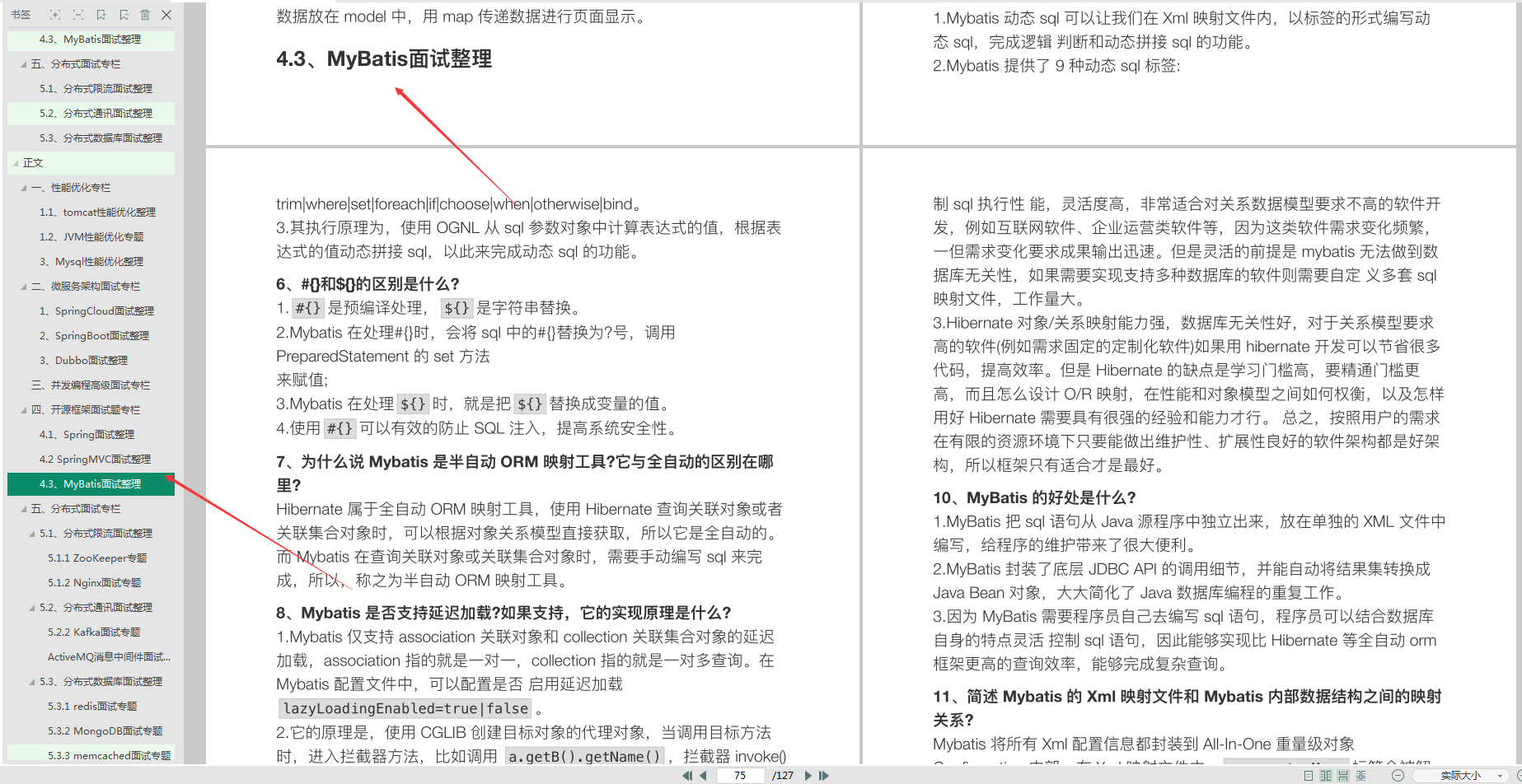Image resolution: width=1522 pixels, height=784 pixels.
Task: Open bookmark 1.2、JVM性能优化专题
Action: click(91, 236)
